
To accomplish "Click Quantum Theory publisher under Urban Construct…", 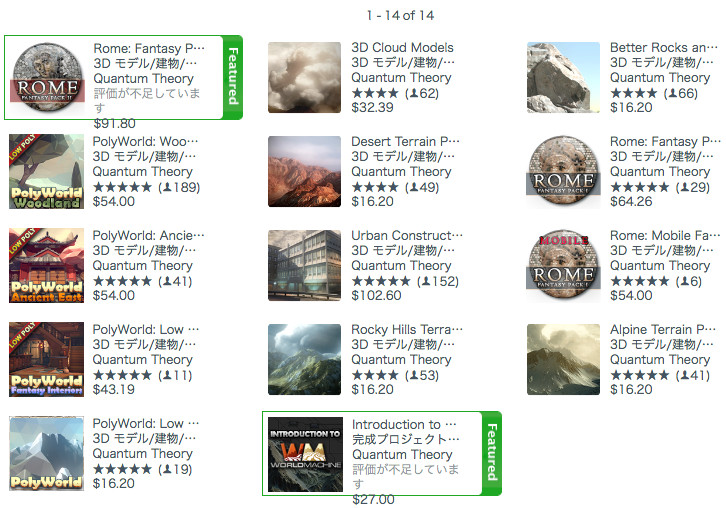I will click(x=401, y=266).
